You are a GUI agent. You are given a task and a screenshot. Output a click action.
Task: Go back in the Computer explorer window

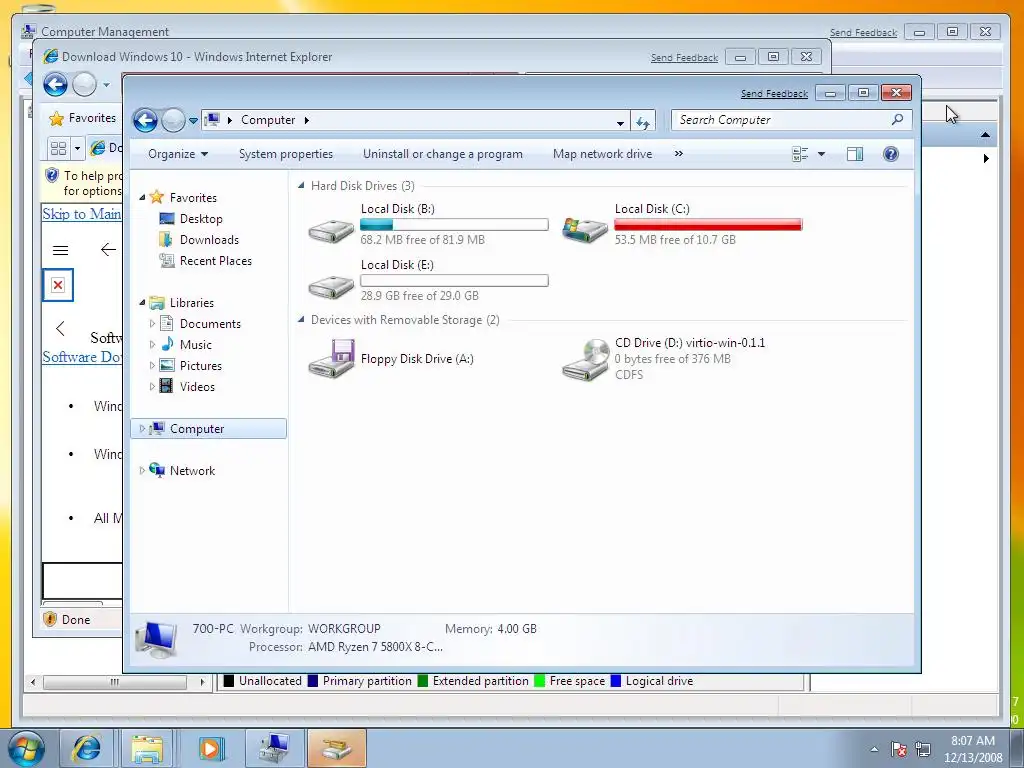(x=145, y=120)
